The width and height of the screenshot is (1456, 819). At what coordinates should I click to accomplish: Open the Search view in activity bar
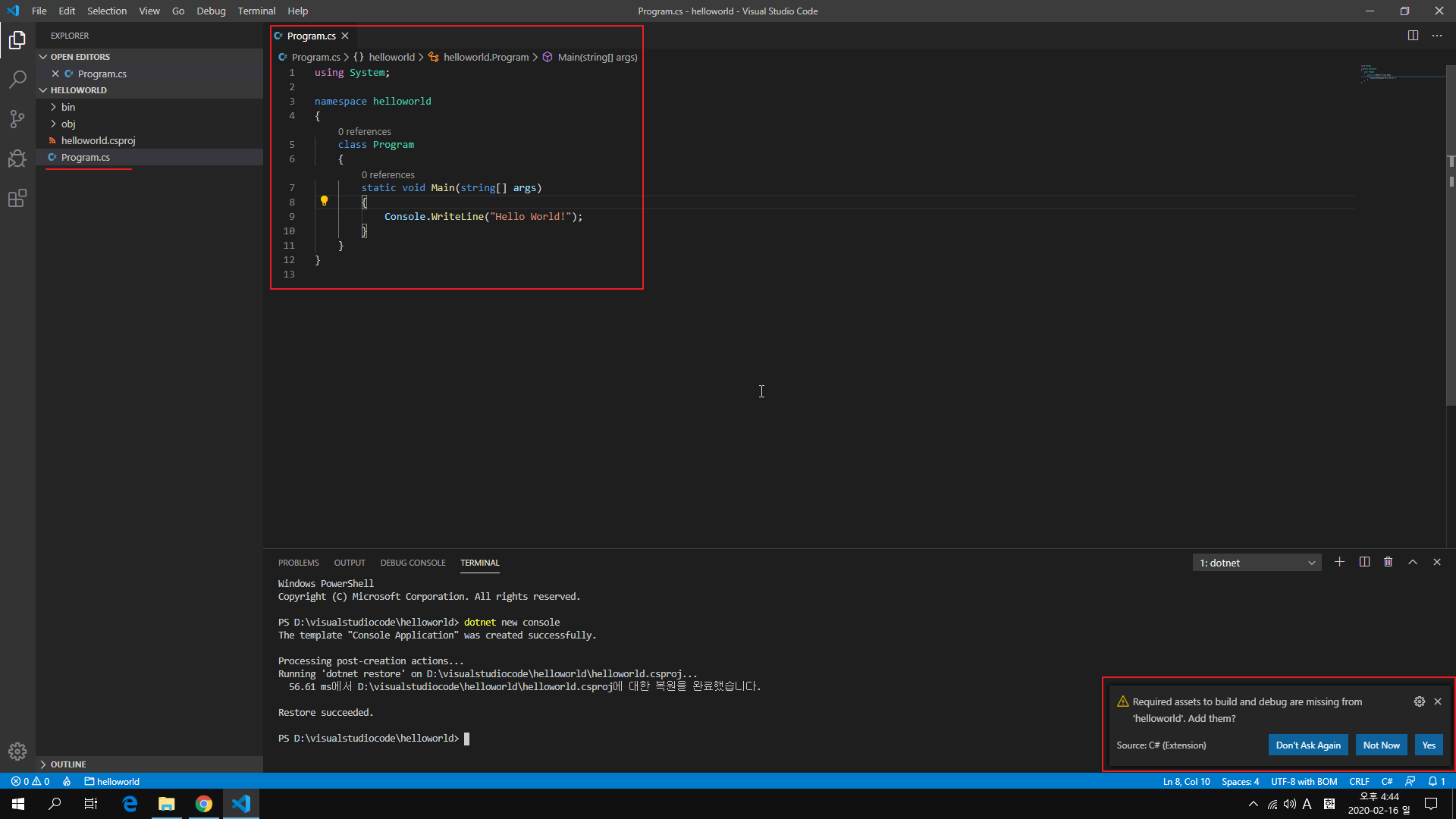coord(17,80)
